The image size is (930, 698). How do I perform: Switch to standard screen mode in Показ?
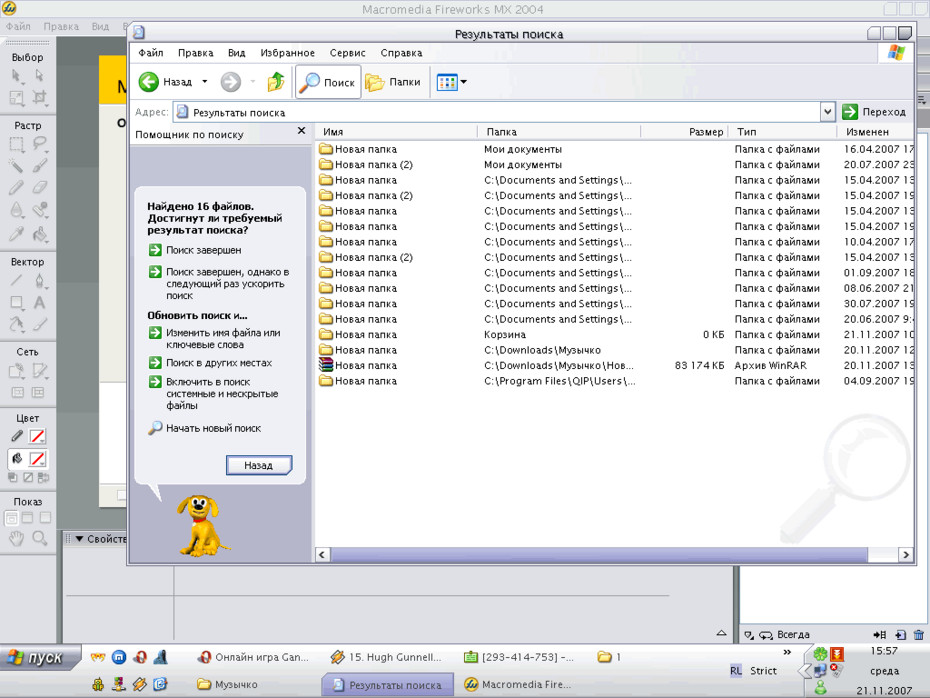point(11,518)
